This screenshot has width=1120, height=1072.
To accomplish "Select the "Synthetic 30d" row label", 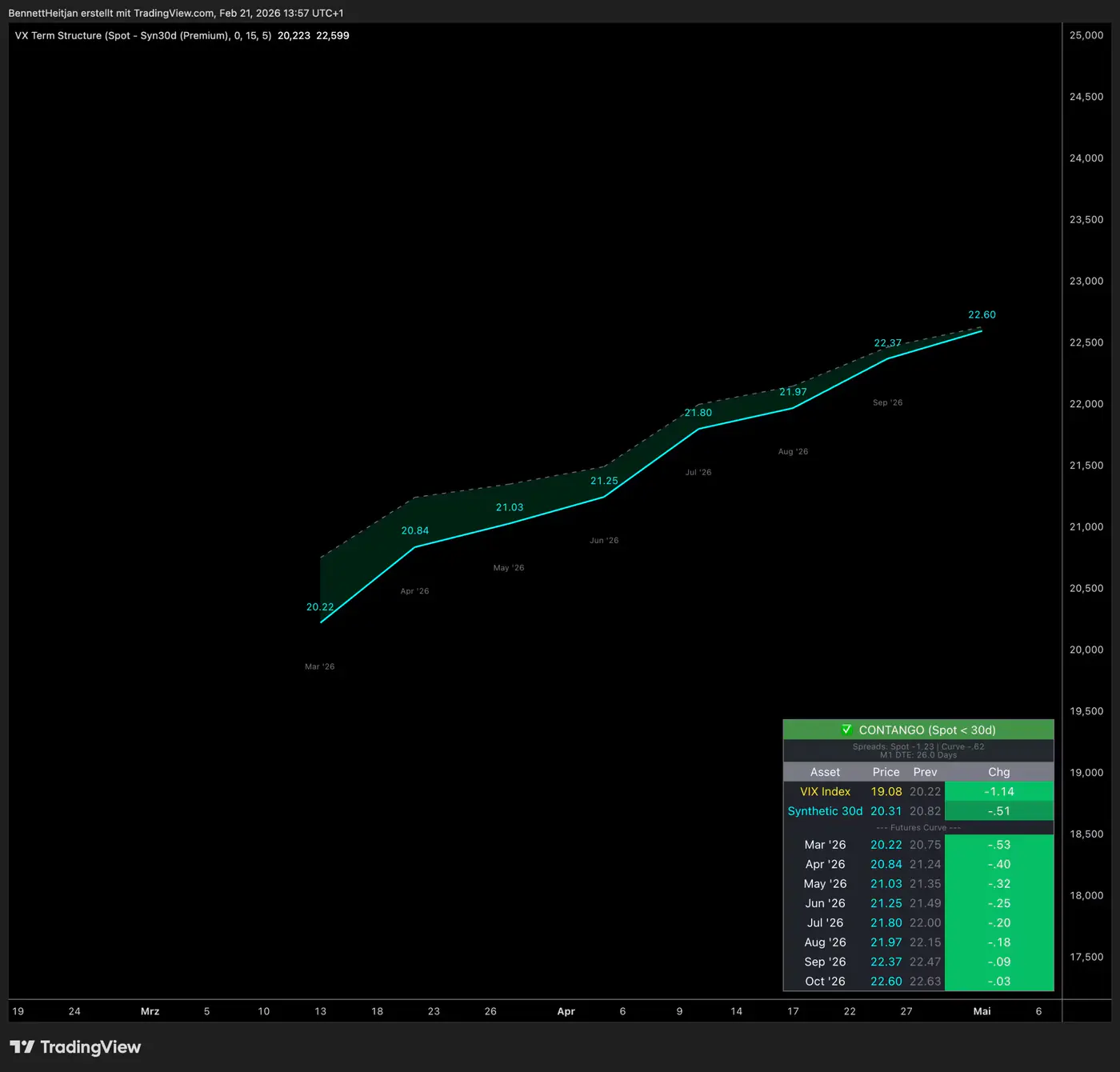I will click(x=825, y=811).
